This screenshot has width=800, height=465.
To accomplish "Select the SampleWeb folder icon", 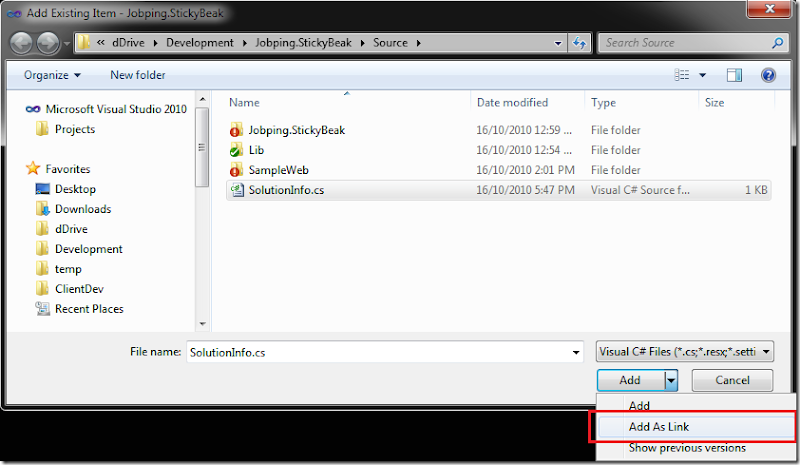I will coord(236,170).
